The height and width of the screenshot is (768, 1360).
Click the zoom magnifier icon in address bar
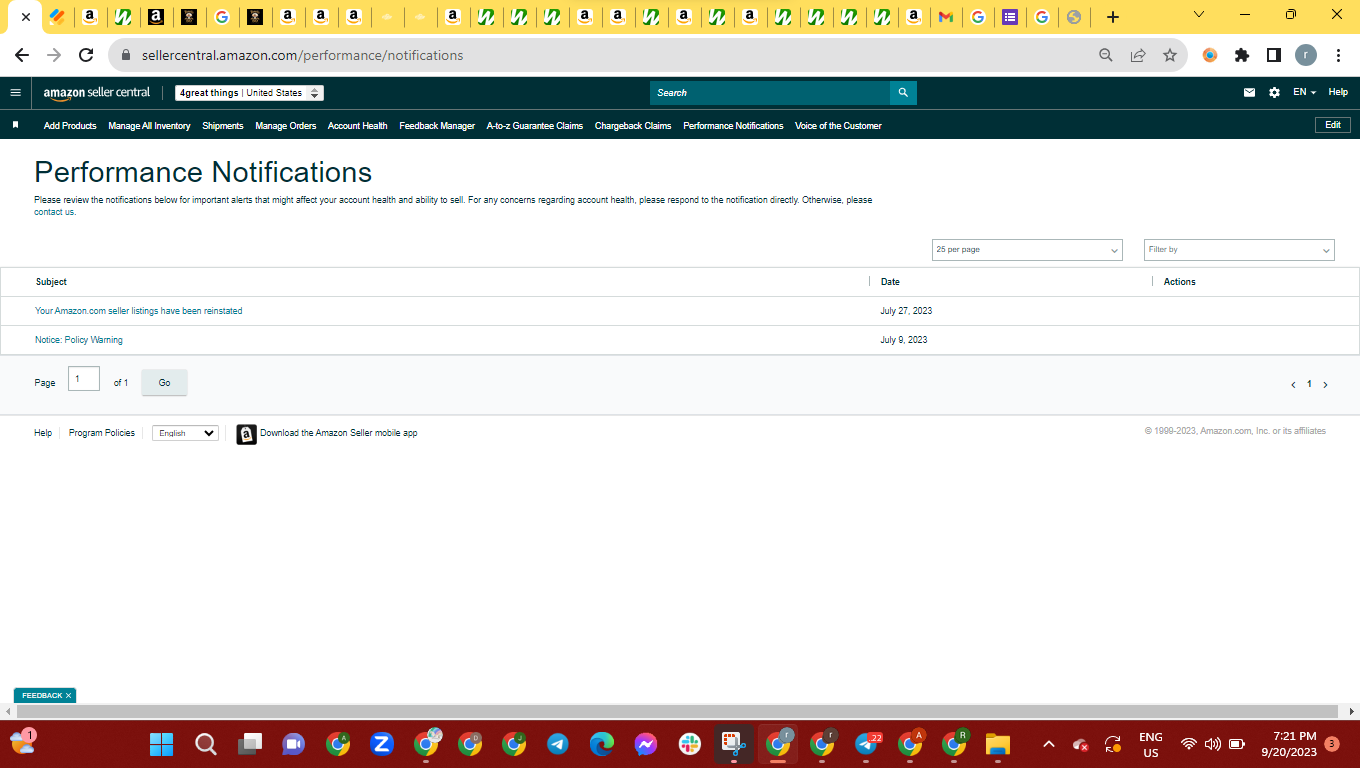pyautogui.click(x=1106, y=55)
